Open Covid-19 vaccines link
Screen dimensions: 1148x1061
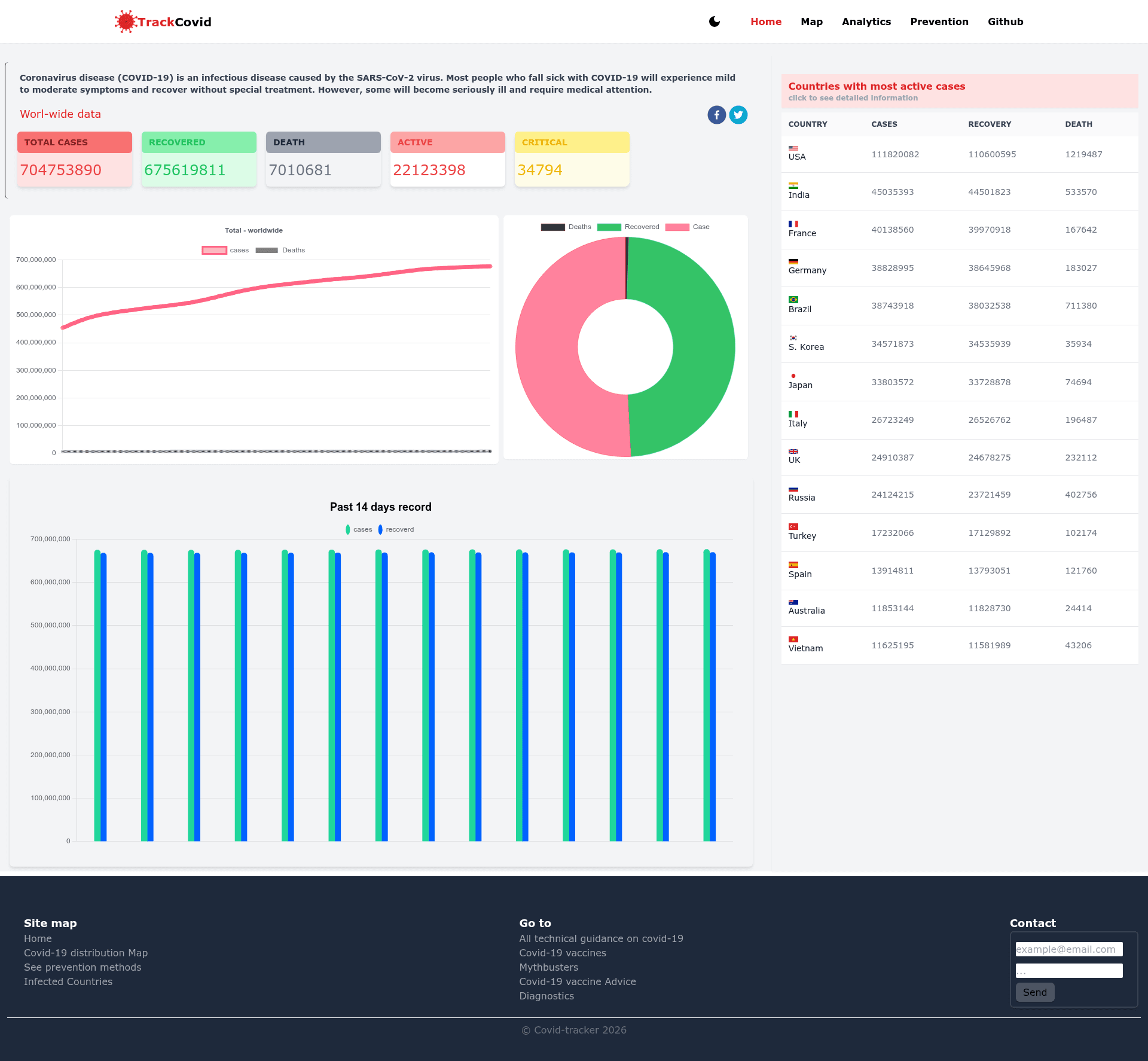pos(563,953)
